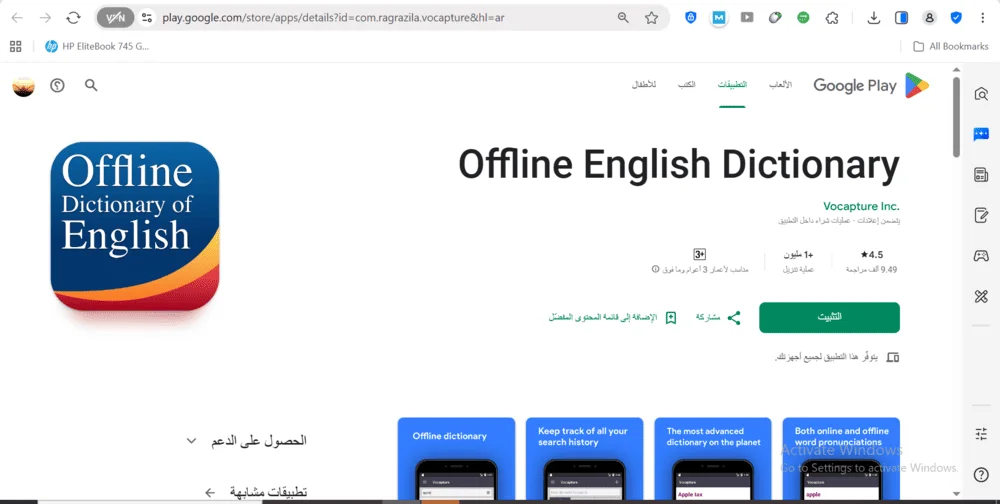The width and height of the screenshot is (1000, 504).
Task: Open the browser profile avatar
Action: point(929,18)
